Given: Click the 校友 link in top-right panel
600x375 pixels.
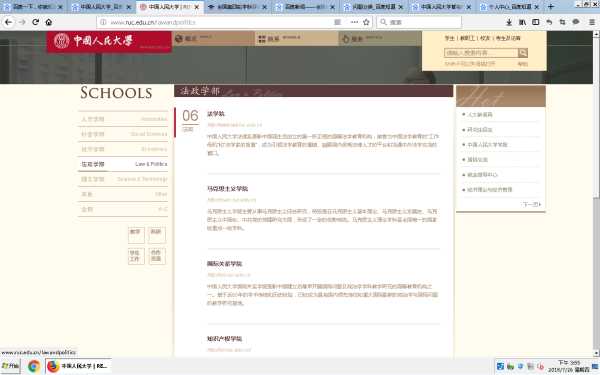Looking at the screenshot, I should coord(485,38).
